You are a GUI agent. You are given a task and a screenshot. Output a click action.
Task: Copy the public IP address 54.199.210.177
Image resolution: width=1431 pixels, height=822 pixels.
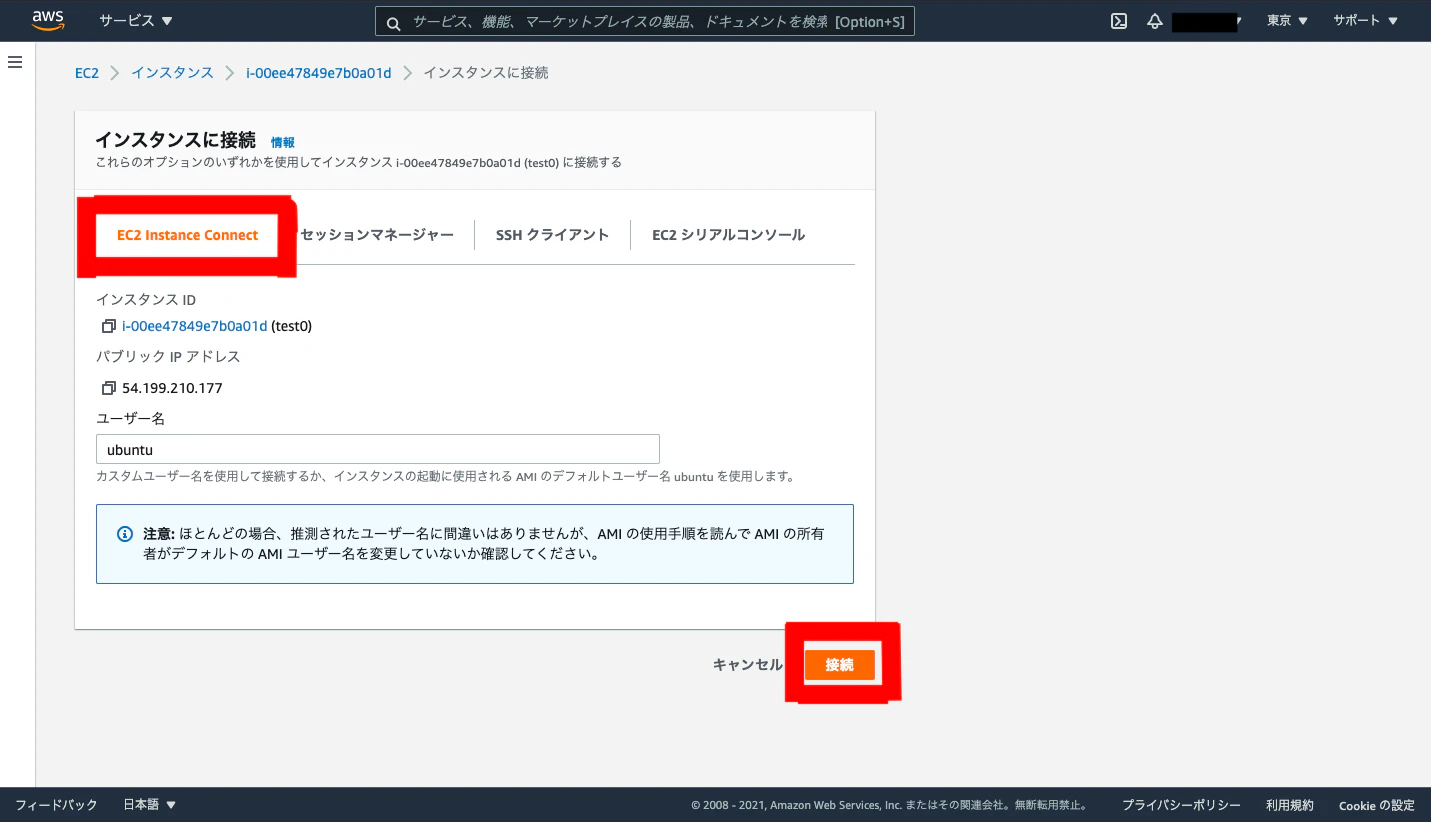click(109, 388)
